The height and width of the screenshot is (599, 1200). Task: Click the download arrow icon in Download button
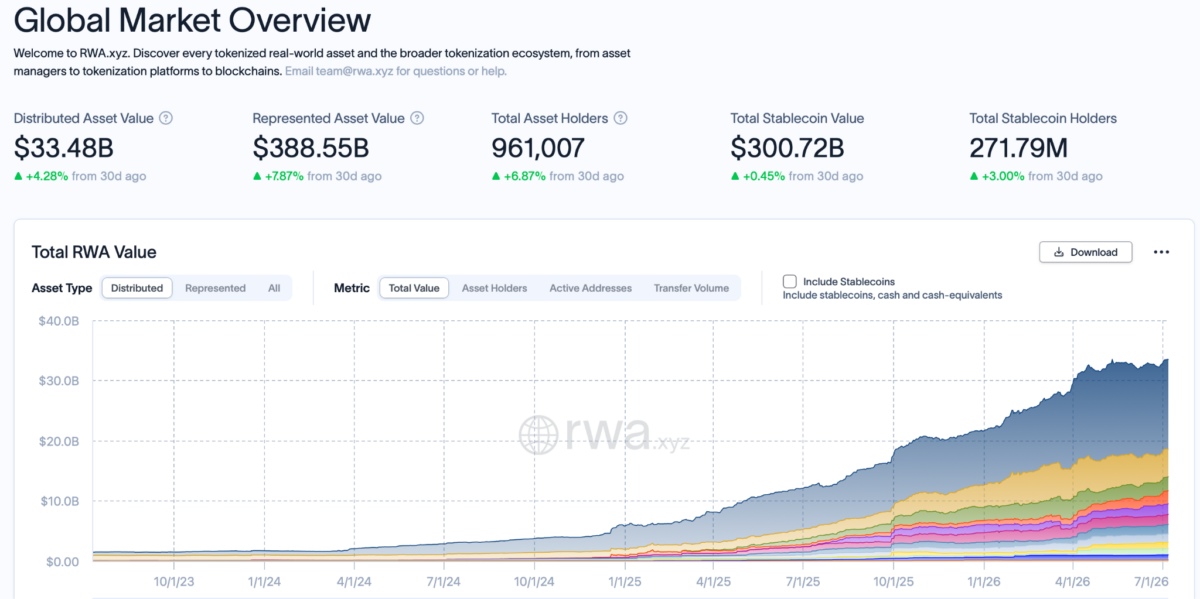click(x=1059, y=252)
